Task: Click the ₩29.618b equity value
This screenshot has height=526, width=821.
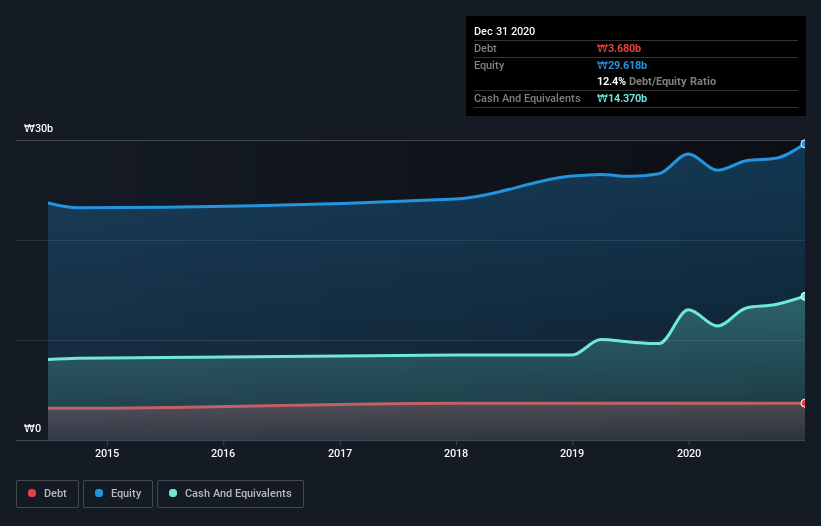Action: click(622, 65)
